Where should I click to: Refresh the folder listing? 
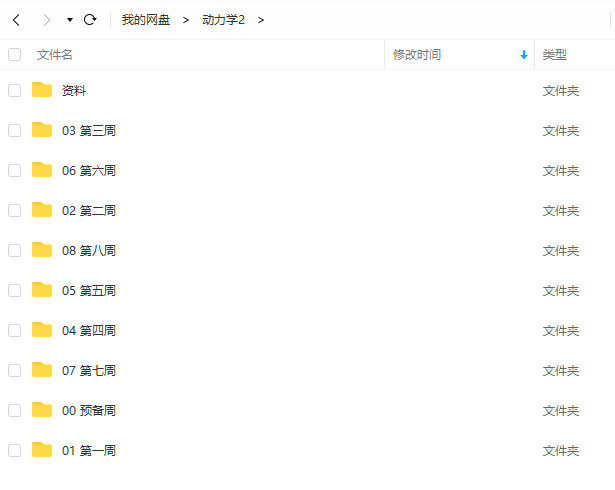(x=90, y=20)
